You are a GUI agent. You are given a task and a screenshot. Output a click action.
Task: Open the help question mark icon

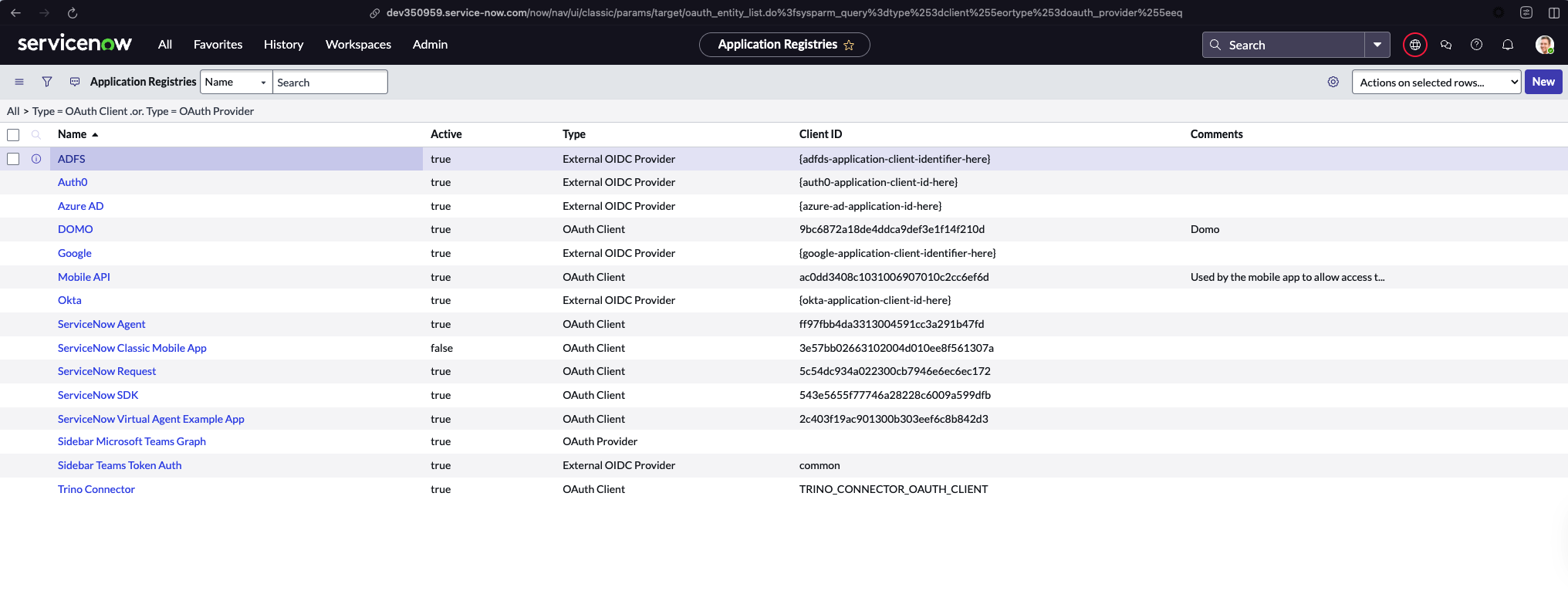tap(1476, 45)
